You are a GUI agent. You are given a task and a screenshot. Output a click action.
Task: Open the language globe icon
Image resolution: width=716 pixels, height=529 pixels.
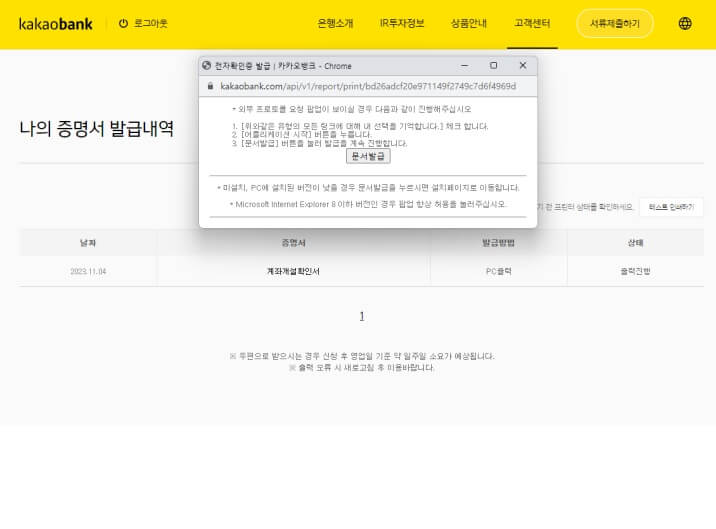pyautogui.click(x=685, y=23)
